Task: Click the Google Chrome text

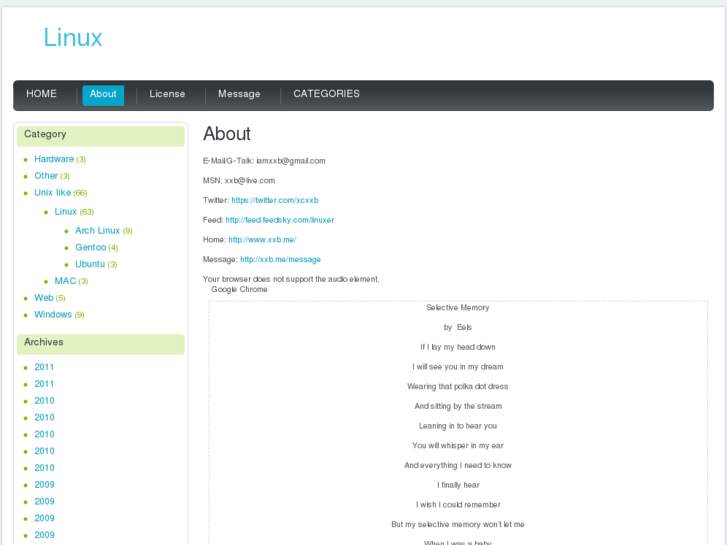Action: 239,289
